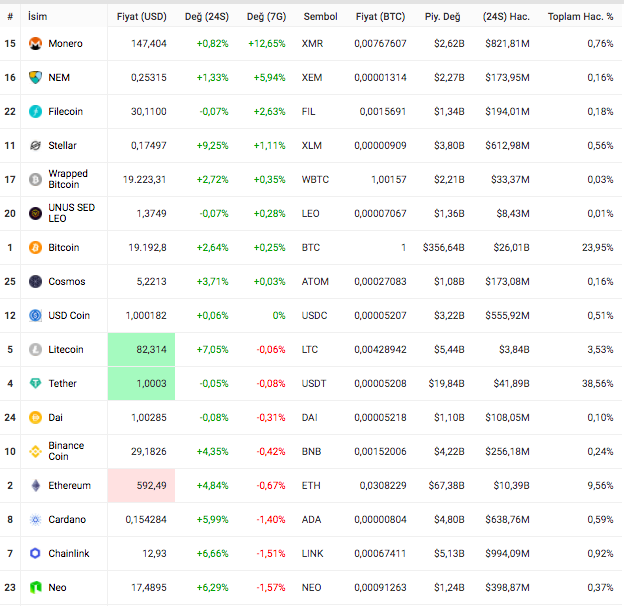Click the Cosmos coin logo icon
Viewport: 624px width, 606px height.
35,281
